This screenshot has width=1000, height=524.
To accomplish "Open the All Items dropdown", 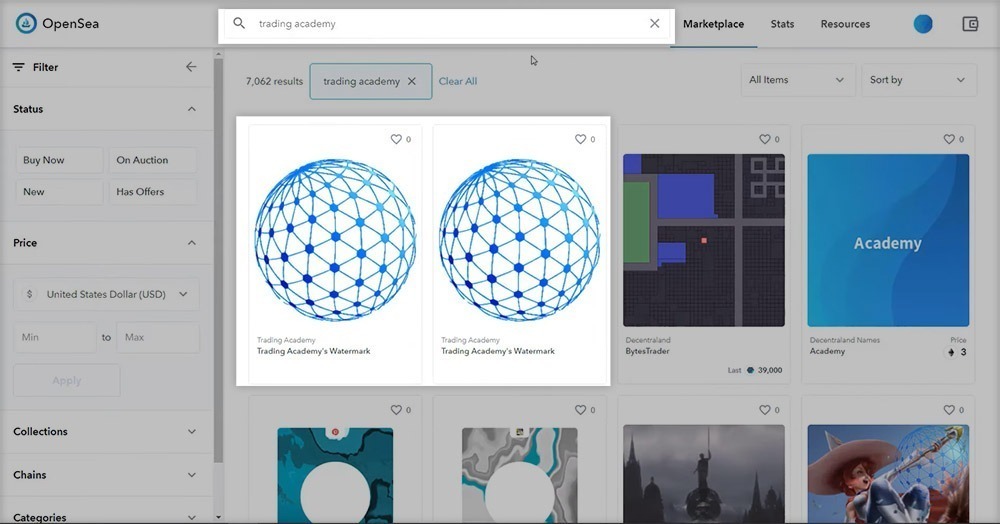I will (798, 80).
